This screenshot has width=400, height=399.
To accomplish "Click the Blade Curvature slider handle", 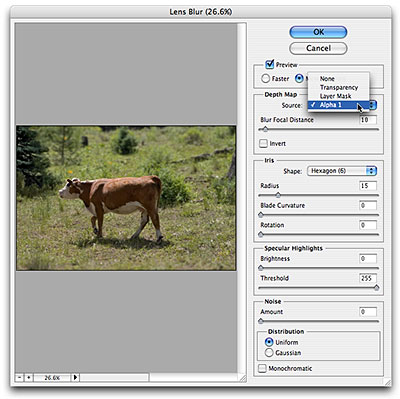I will [x=261, y=215].
